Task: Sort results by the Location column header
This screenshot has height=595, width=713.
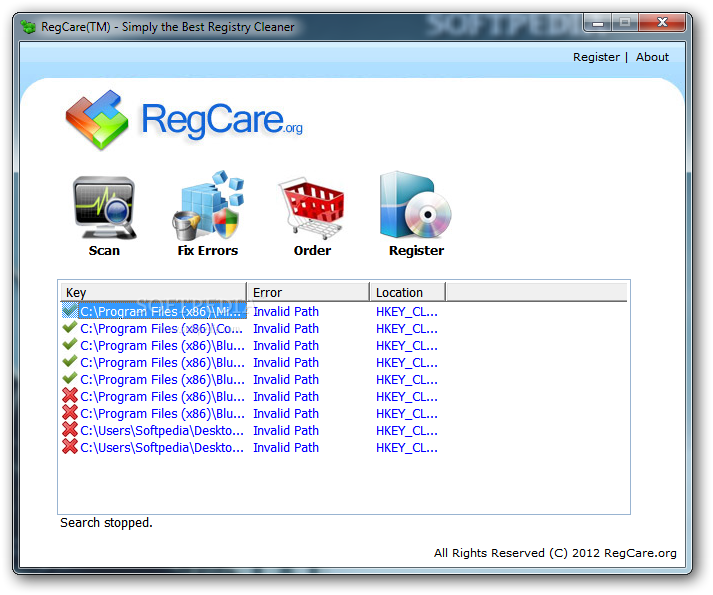Action: pyautogui.click(x=407, y=292)
